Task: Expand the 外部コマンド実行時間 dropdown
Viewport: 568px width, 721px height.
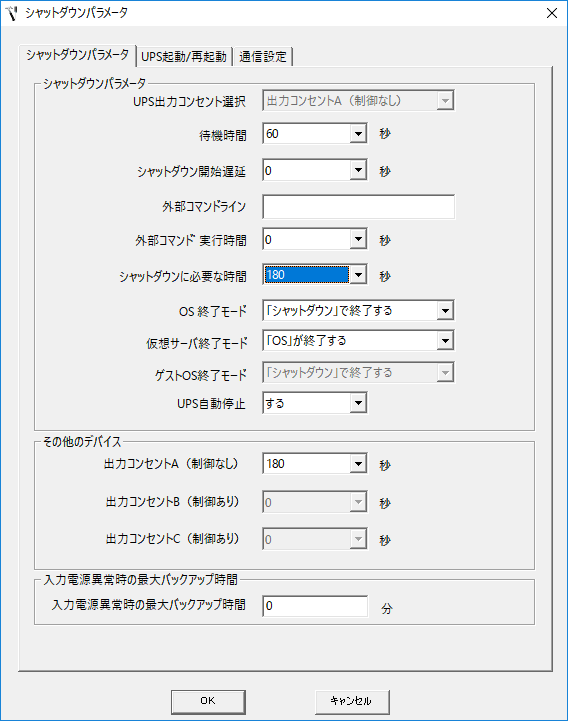Action: click(x=358, y=239)
